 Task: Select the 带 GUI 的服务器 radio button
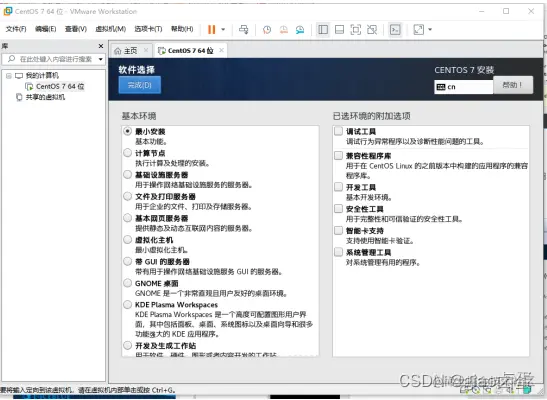click(128, 261)
